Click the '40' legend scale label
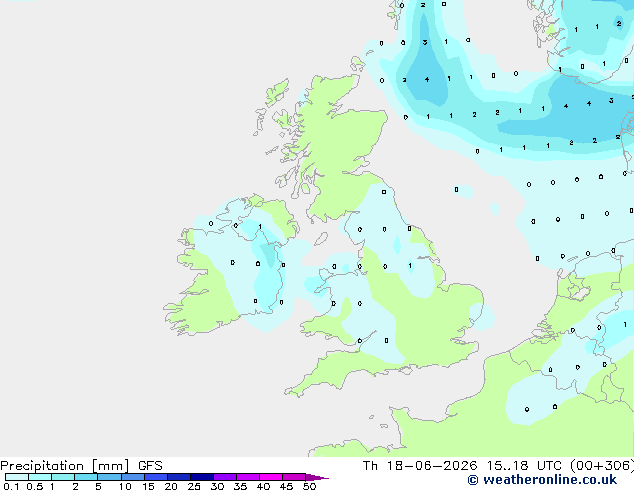The image size is (634, 490). 263,486
